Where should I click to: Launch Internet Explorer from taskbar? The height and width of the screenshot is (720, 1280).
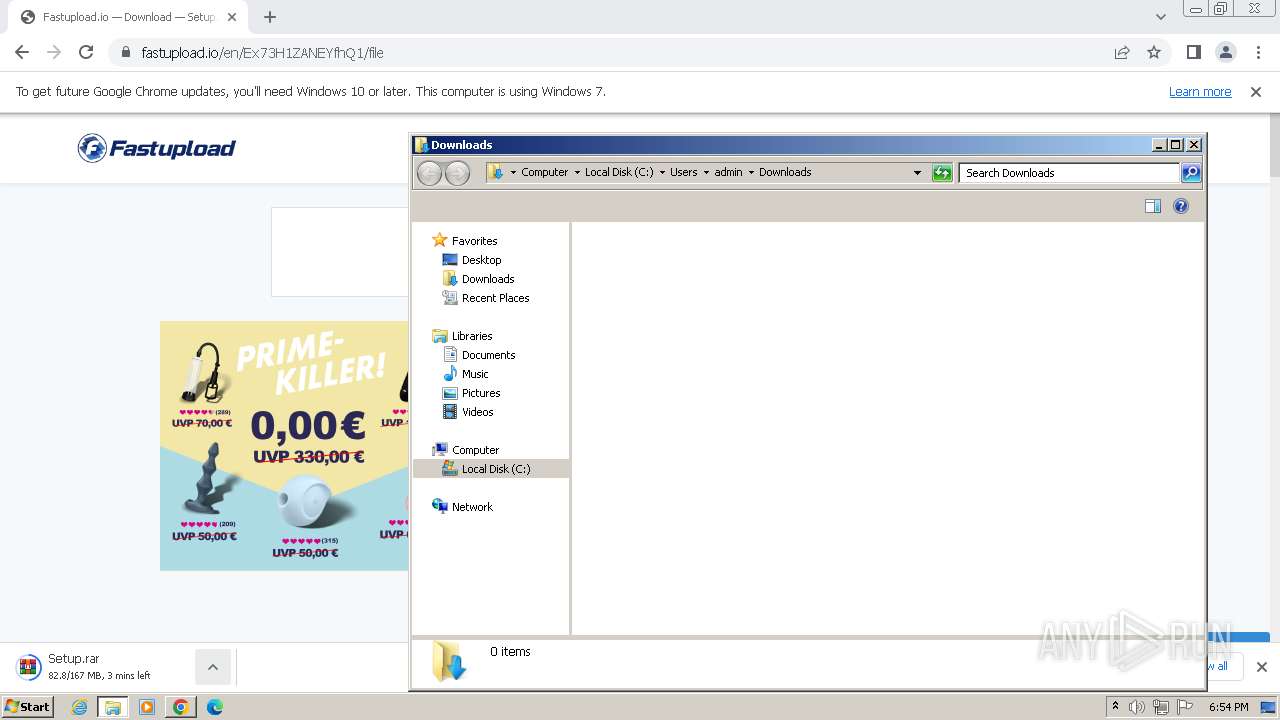tap(80, 707)
